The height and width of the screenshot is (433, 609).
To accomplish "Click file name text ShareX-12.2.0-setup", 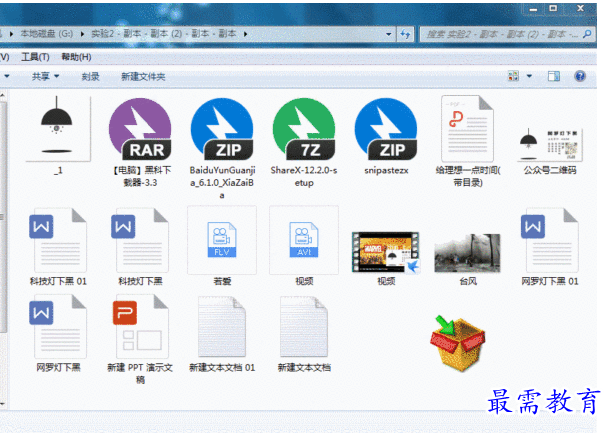I will point(304,176).
